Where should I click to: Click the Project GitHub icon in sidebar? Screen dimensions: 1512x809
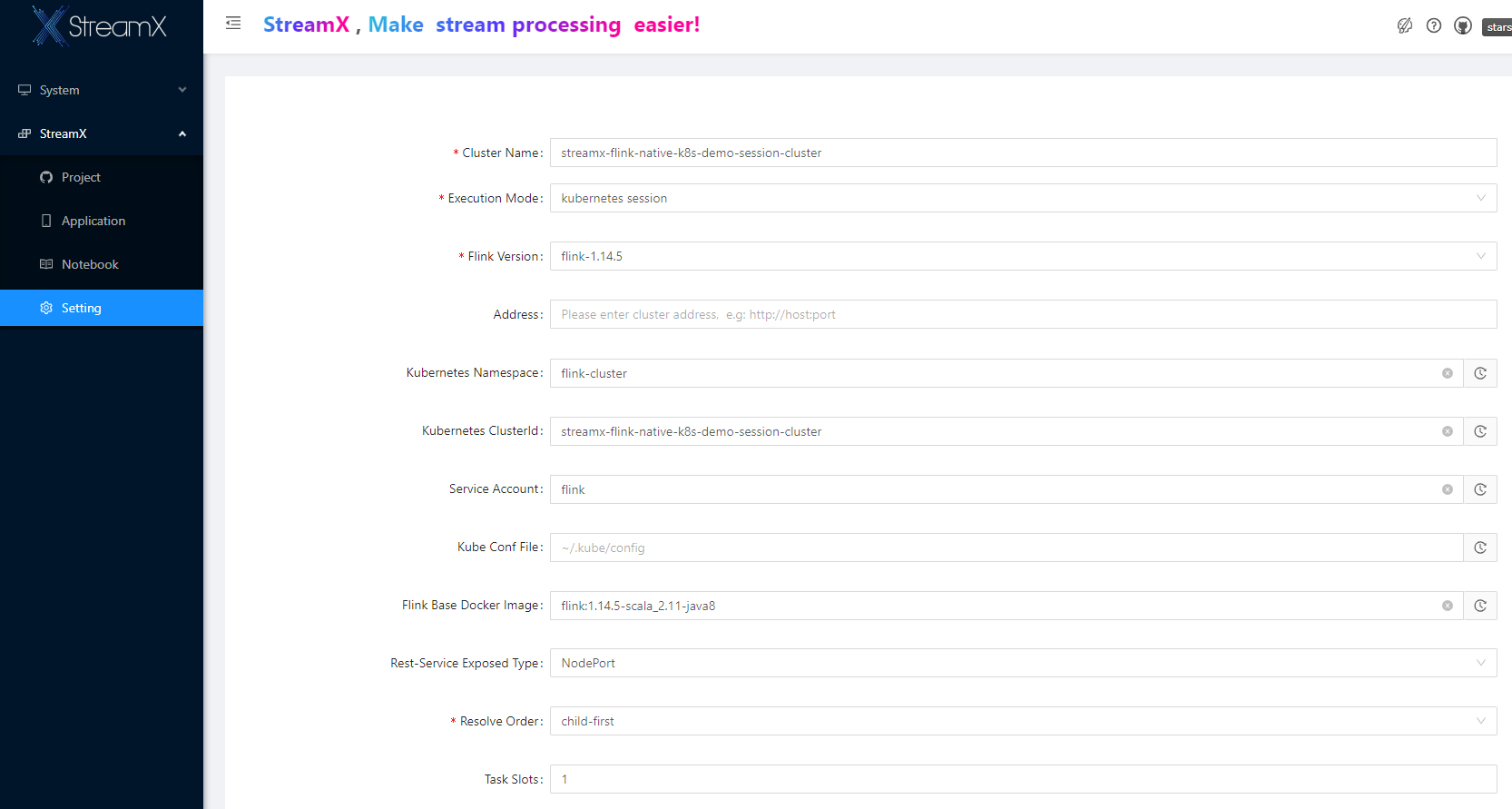tap(46, 177)
